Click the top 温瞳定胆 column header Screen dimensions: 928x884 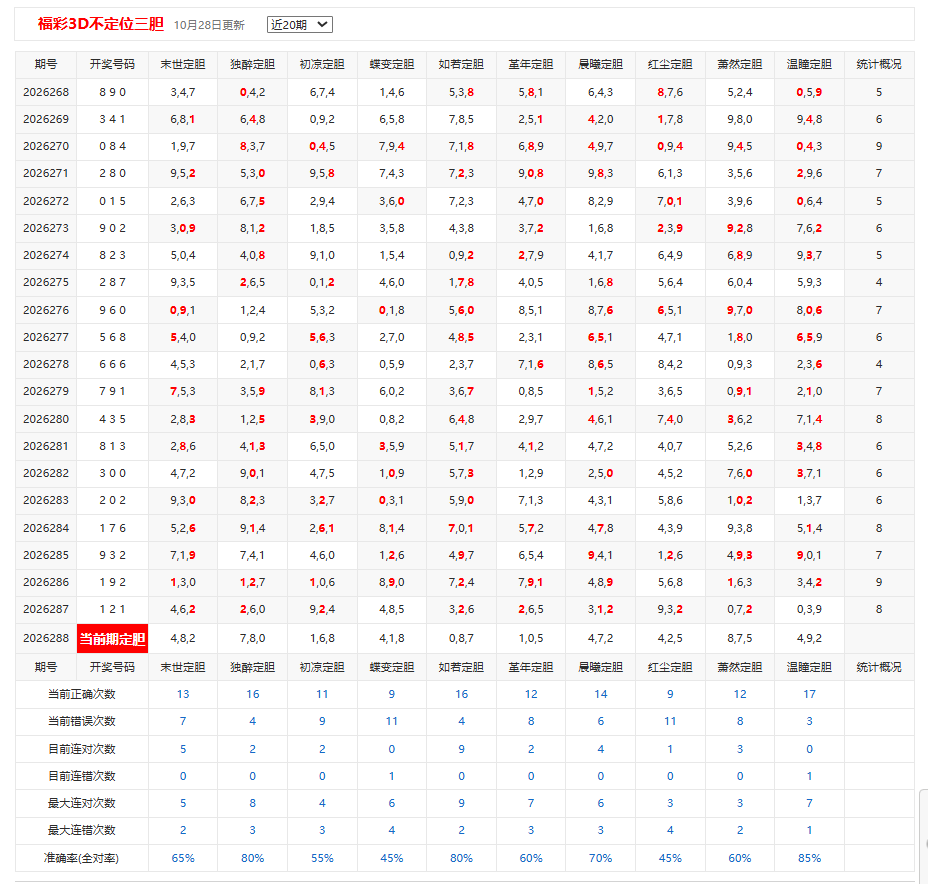tap(809, 64)
